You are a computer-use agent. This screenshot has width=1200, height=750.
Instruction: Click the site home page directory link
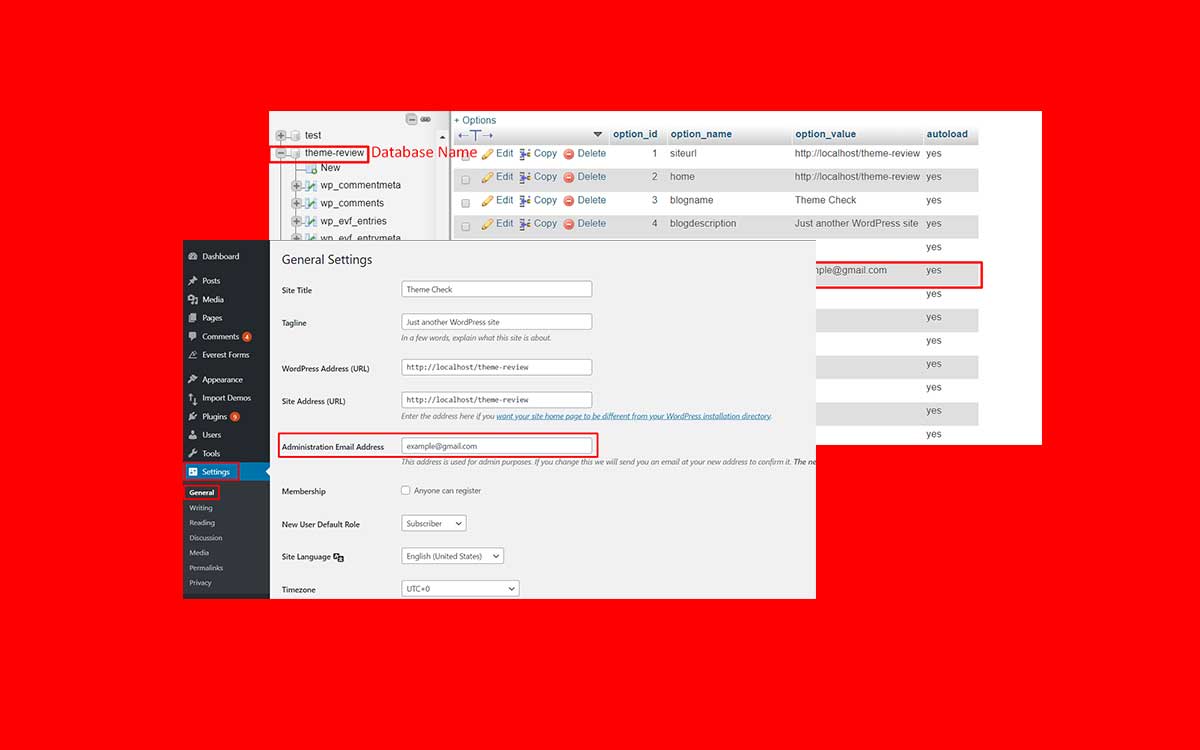[634, 416]
